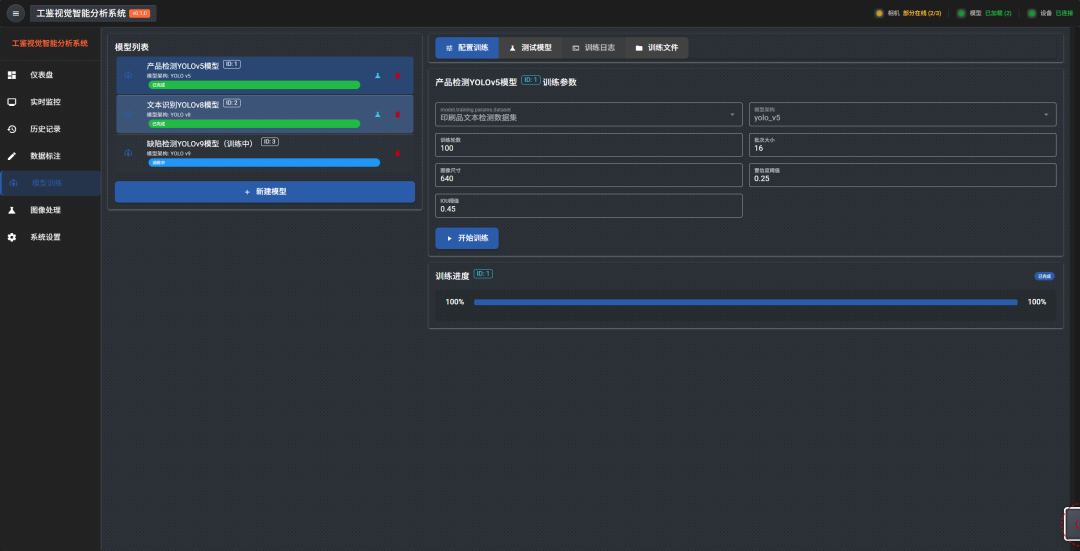This screenshot has height=551, width=1080.
Task: Click the 历史记录 history clock icon
Action: [x=12, y=129]
